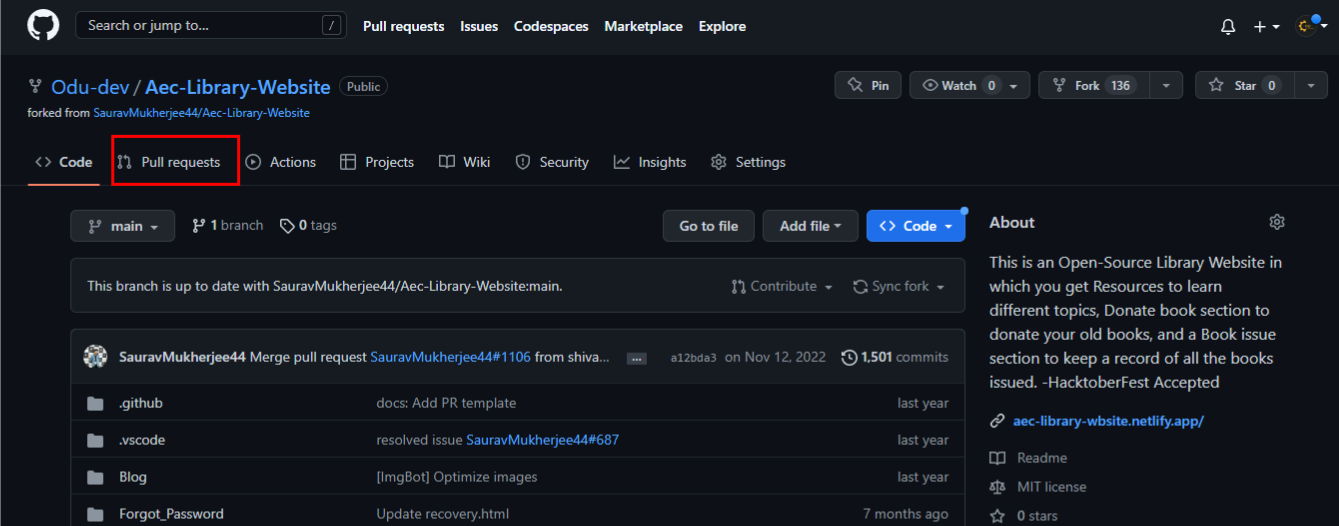
Task: Click the .github folder icon
Action: click(95, 403)
